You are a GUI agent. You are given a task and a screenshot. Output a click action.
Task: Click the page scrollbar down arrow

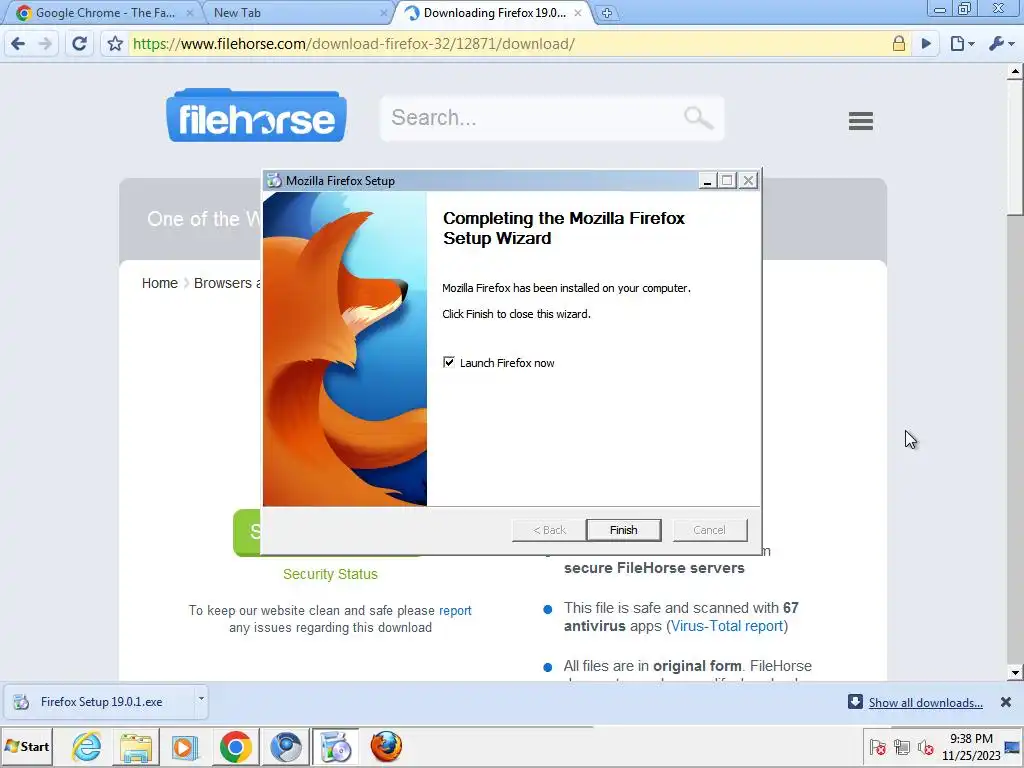coord(1015,673)
